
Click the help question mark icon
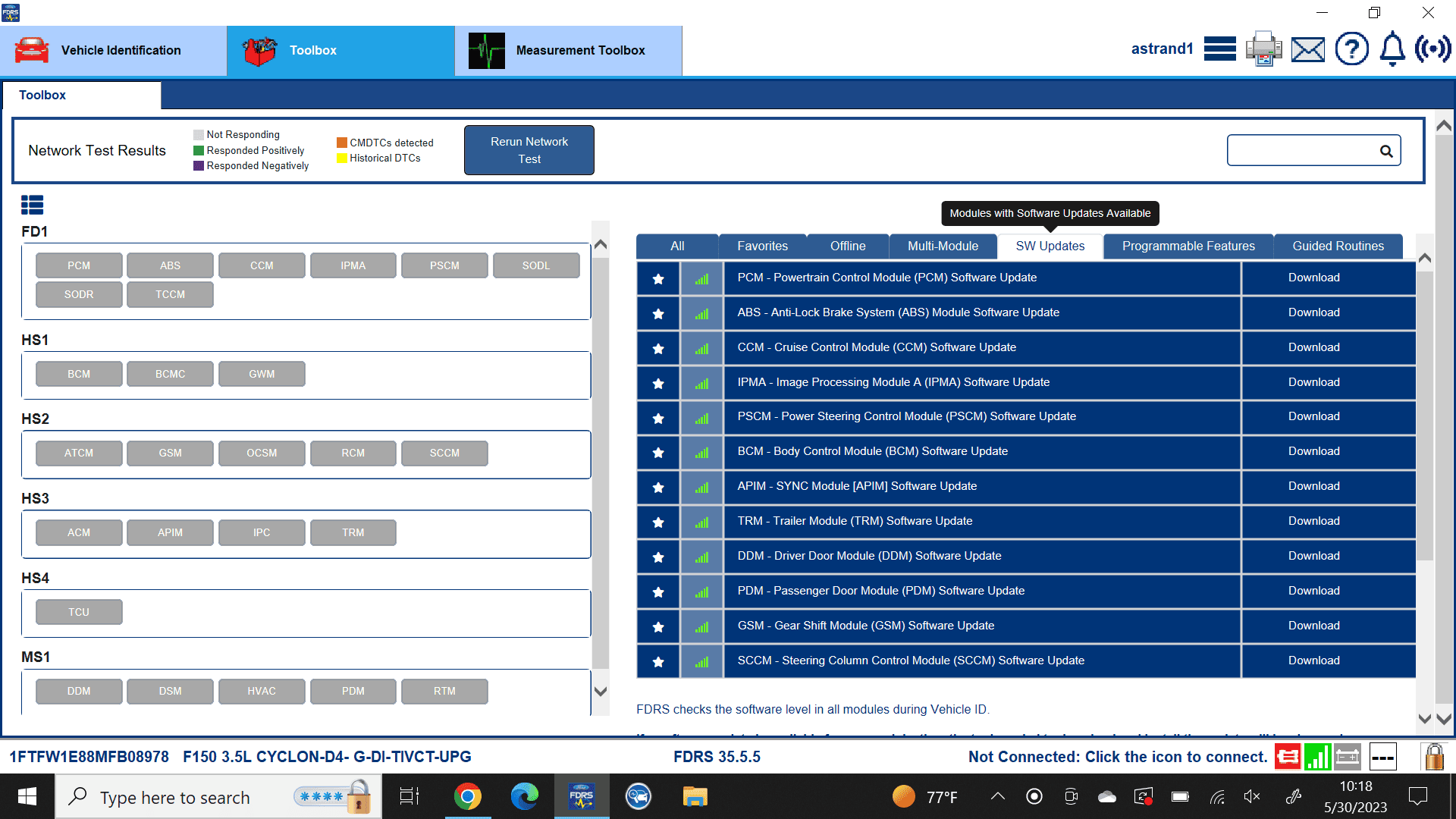1351,49
